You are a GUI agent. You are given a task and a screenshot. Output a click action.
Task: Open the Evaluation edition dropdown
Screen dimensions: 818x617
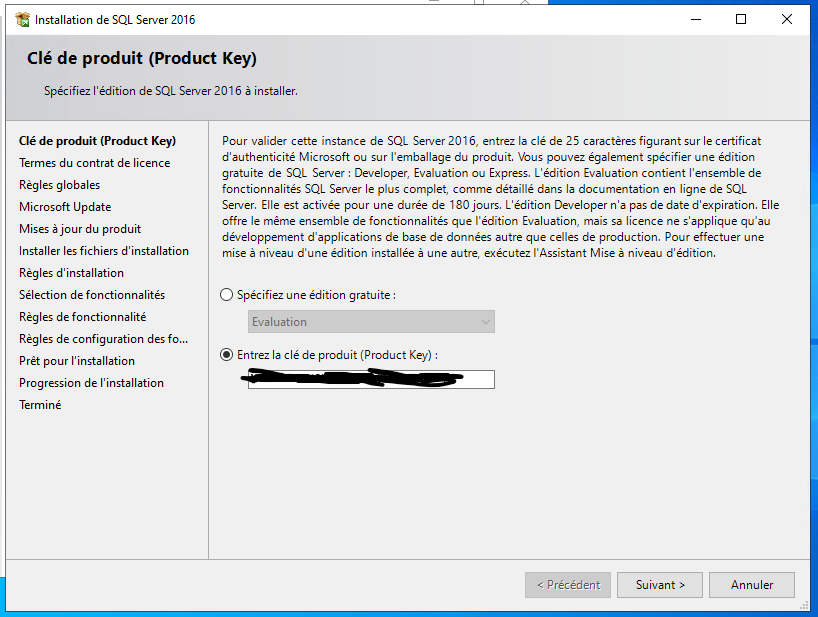click(x=371, y=322)
